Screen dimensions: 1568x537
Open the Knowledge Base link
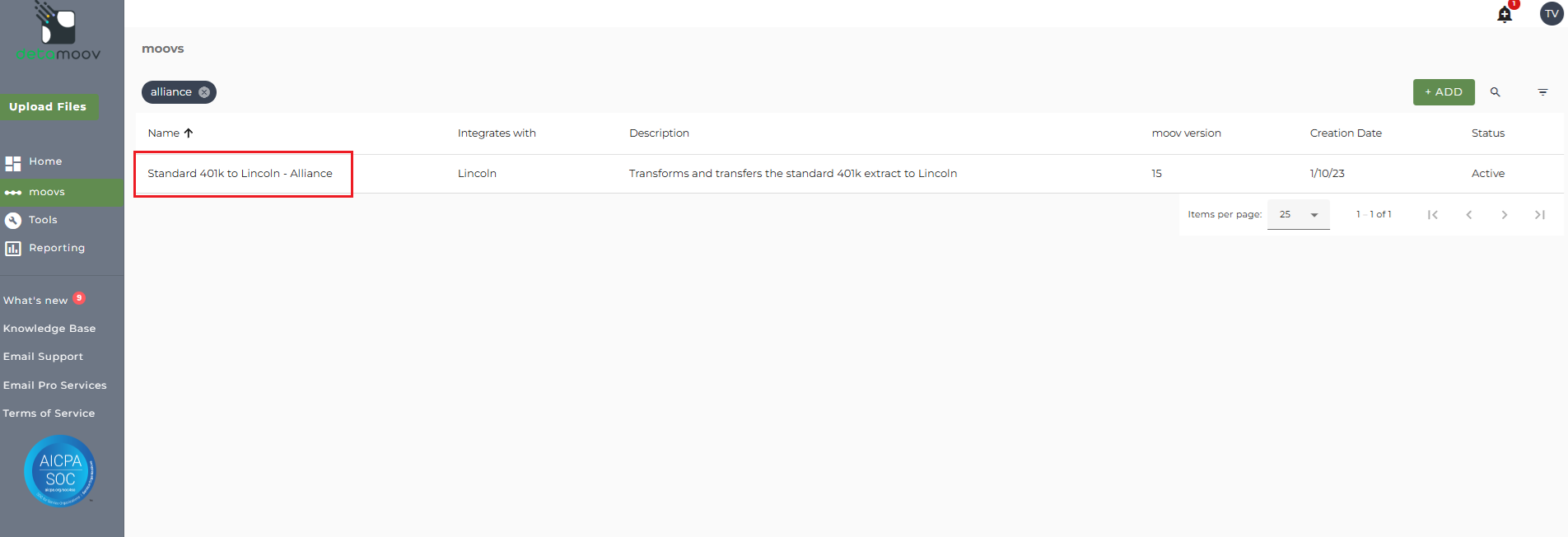click(x=49, y=329)
